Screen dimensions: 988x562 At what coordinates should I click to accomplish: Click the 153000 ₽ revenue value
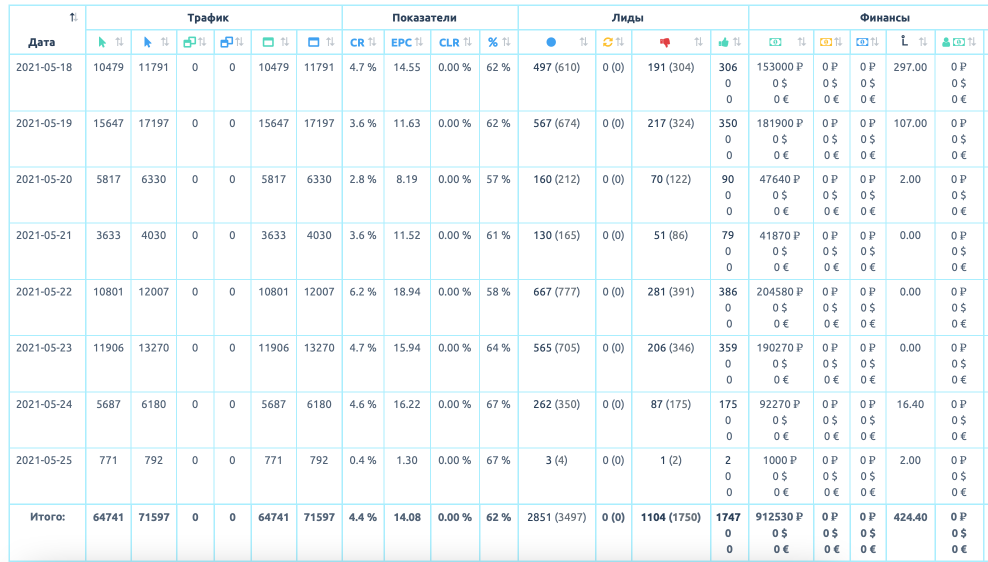[x=779, y=67]
